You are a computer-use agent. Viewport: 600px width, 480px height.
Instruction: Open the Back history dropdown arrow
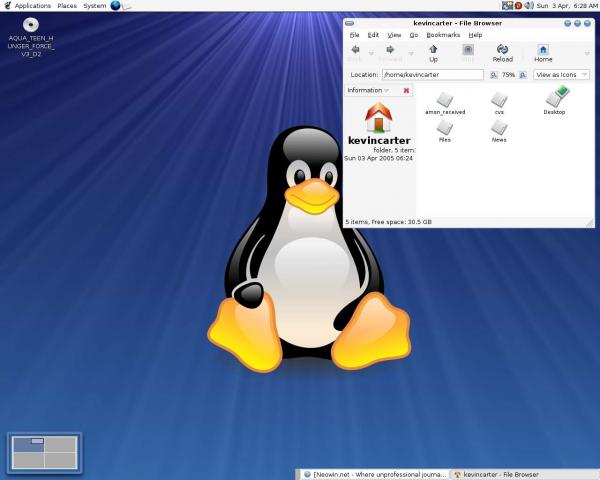pos(370,52)
